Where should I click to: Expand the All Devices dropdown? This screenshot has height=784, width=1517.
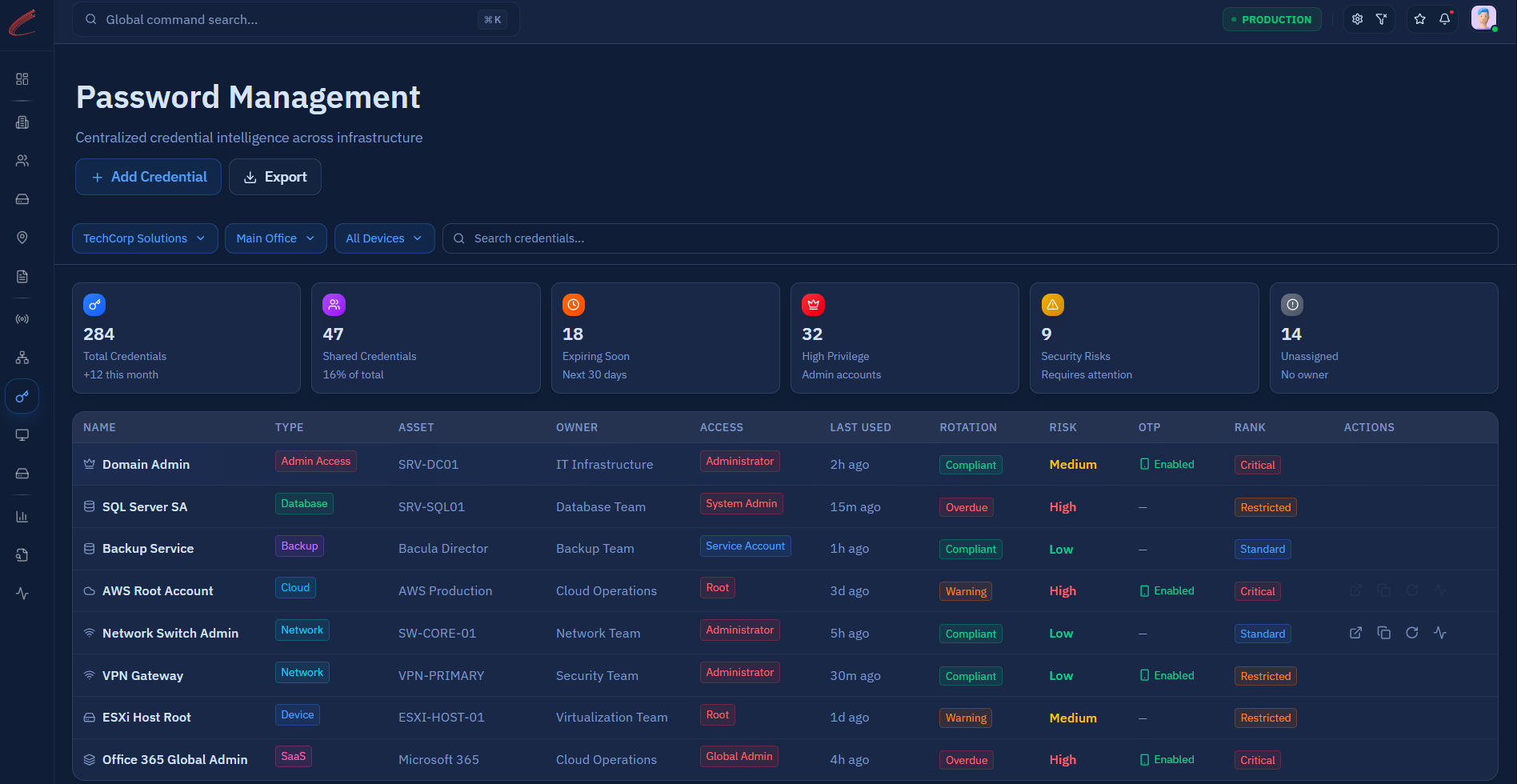coord(385,238)
